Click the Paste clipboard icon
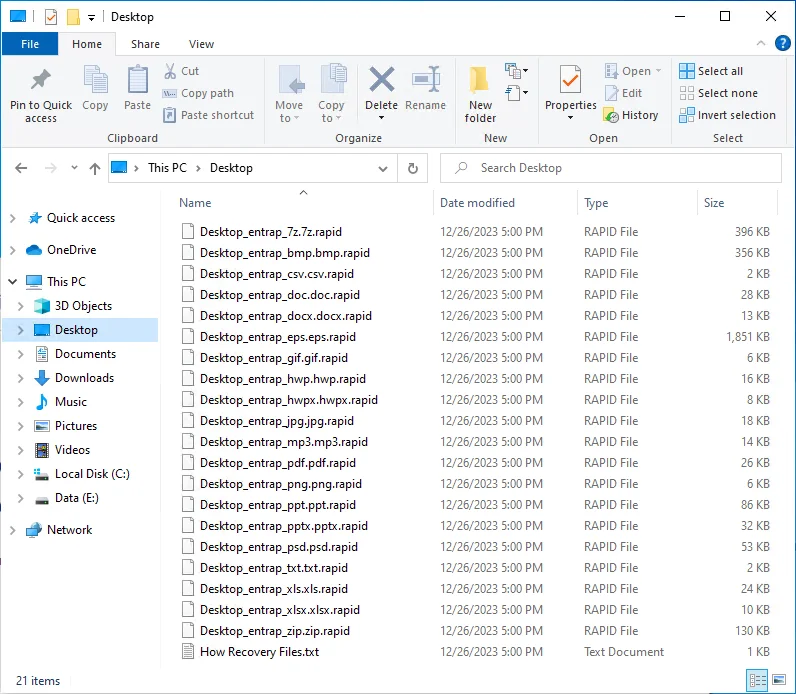This screenshot has height=694, width=796. (x=137, y=82)
